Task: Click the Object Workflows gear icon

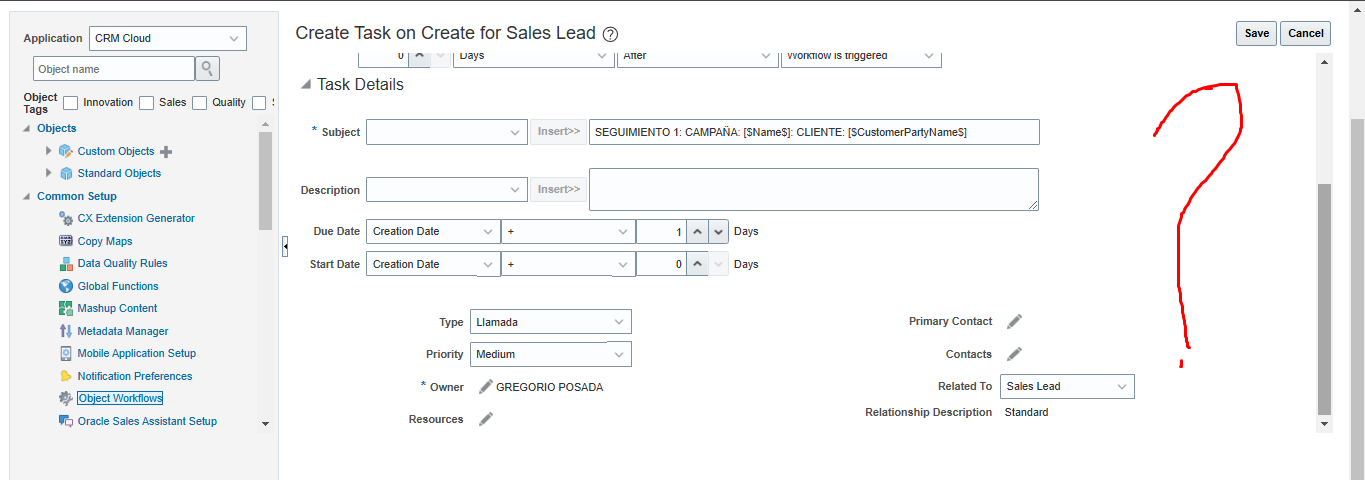Action: 66,398
